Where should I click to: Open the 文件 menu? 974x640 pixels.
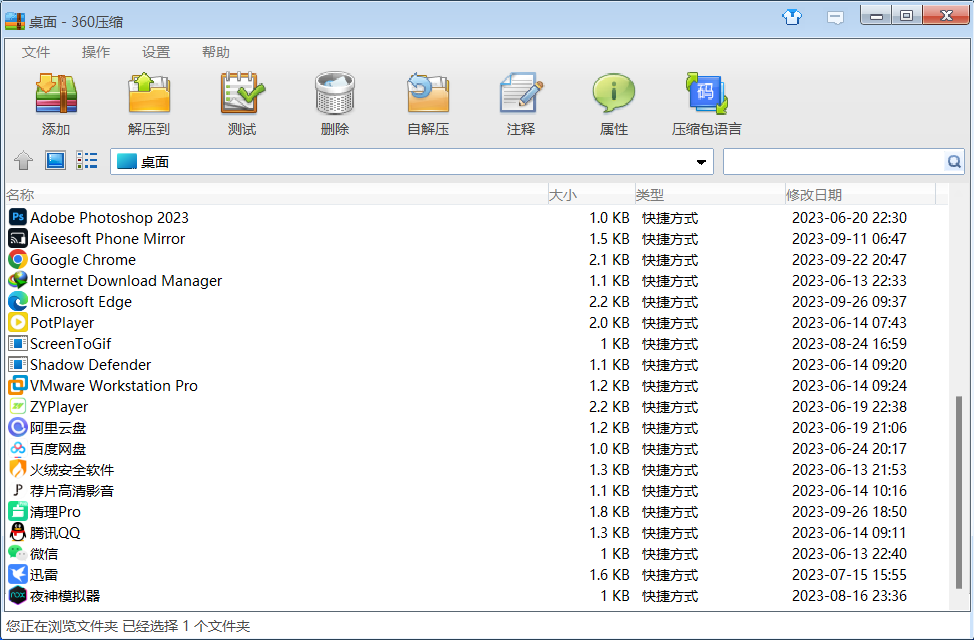36,52
